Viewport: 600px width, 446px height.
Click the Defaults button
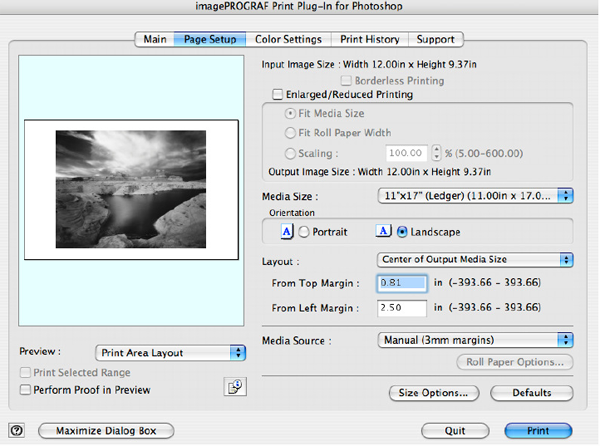click(x=532, y=393)
